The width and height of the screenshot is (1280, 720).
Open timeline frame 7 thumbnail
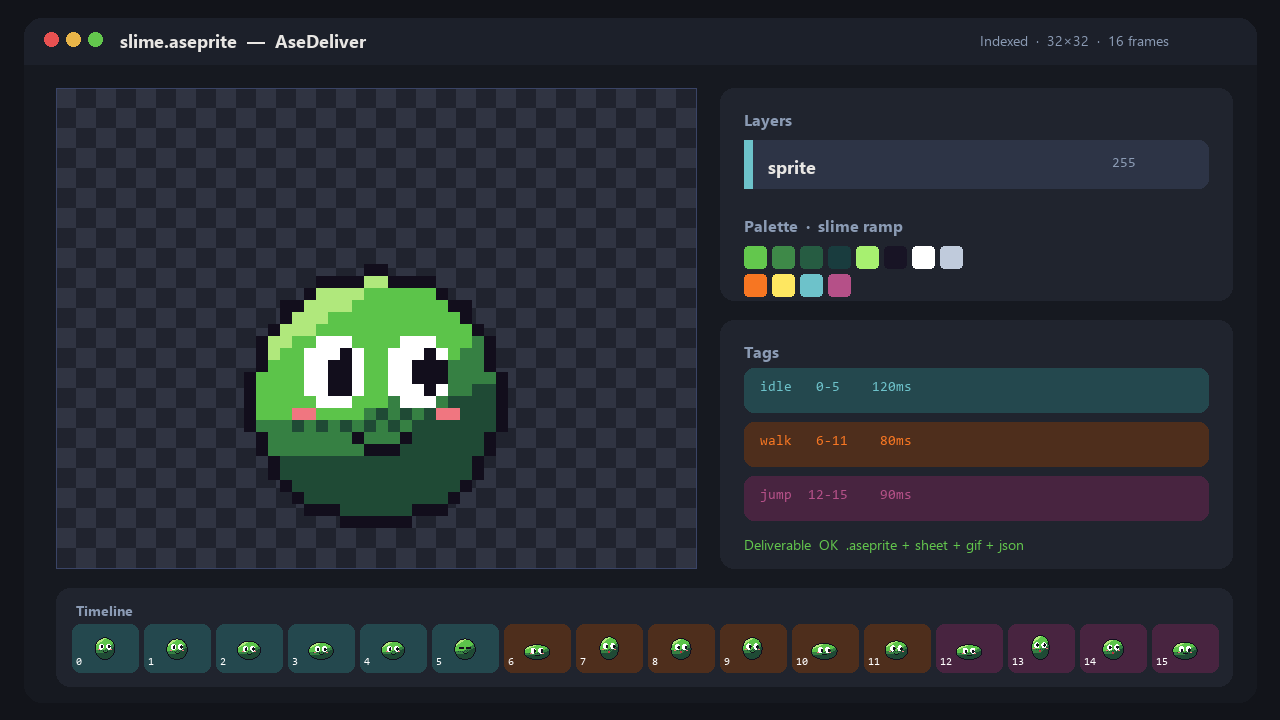click(x=609, y=649)
